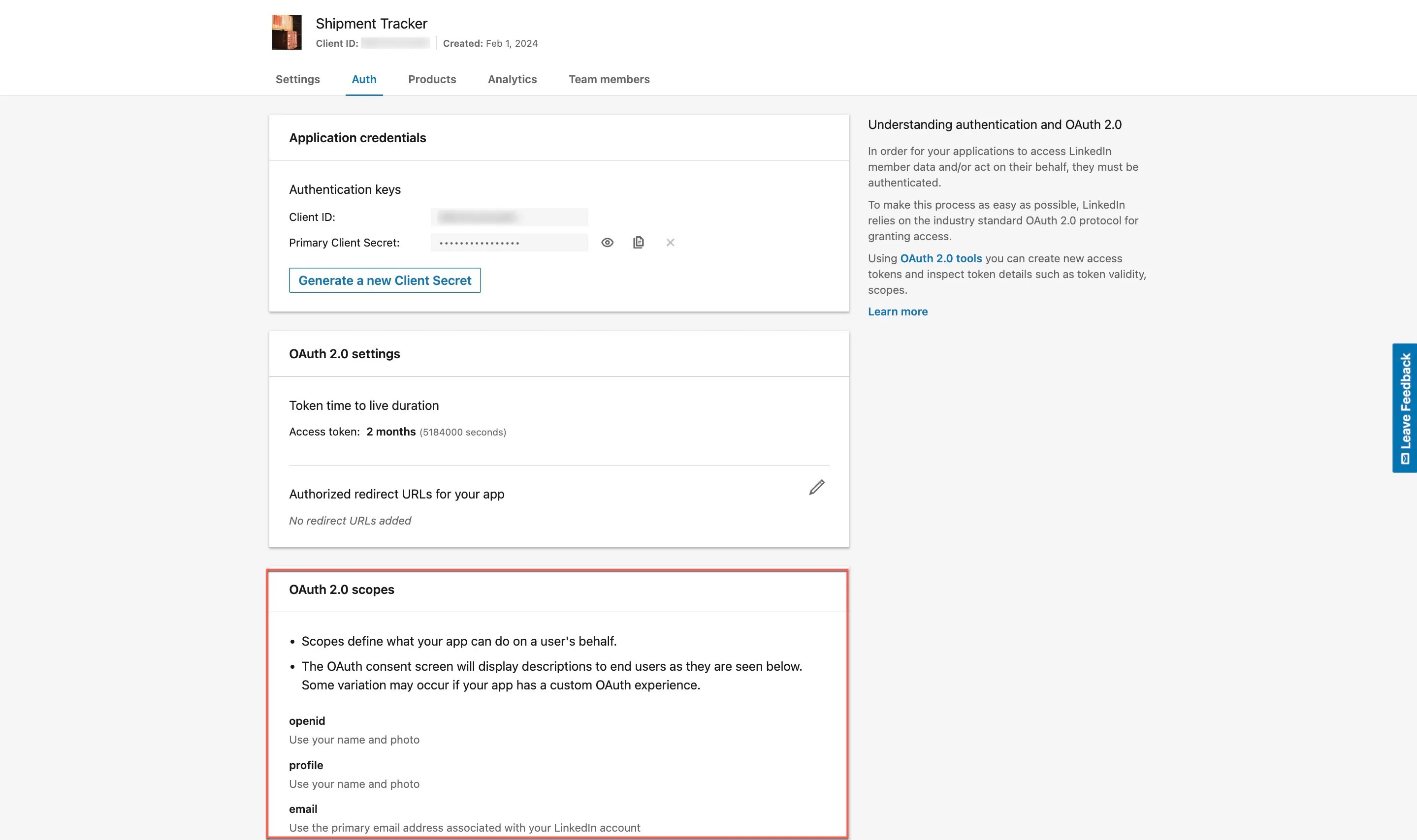Click the 'Authentication keys' subheading
This screenshot has height=840, width=1417.
345,189
